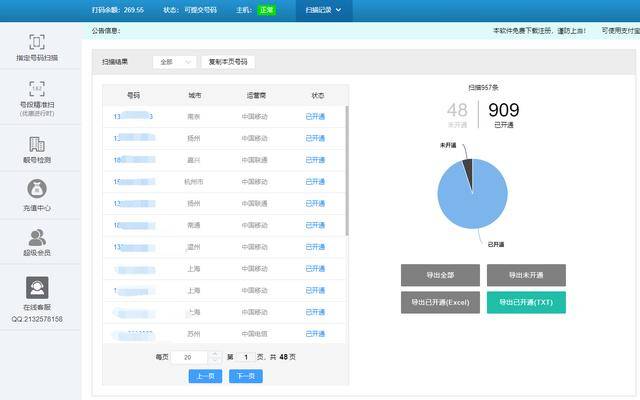Click the green 导出已开通(TXT) button

(526, 302)
